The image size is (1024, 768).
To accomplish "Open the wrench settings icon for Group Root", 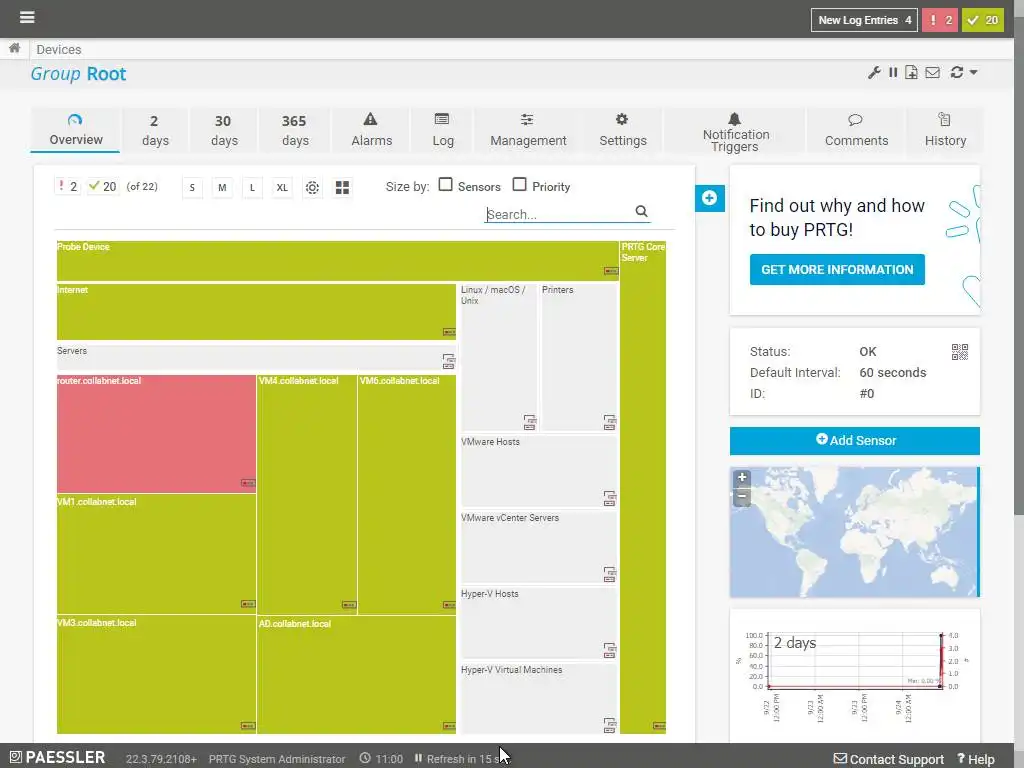I will (874, 72).
